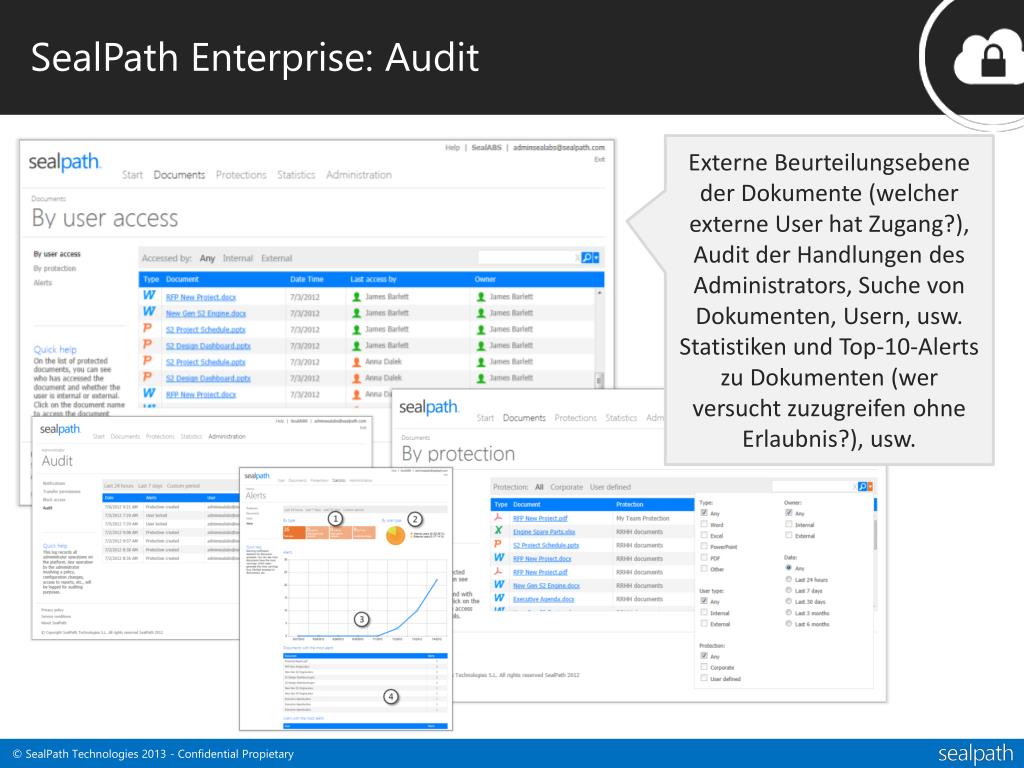Open Statistics tab in By user access window
This screenshot has width=1024, height=768.
tap(296, 175)
